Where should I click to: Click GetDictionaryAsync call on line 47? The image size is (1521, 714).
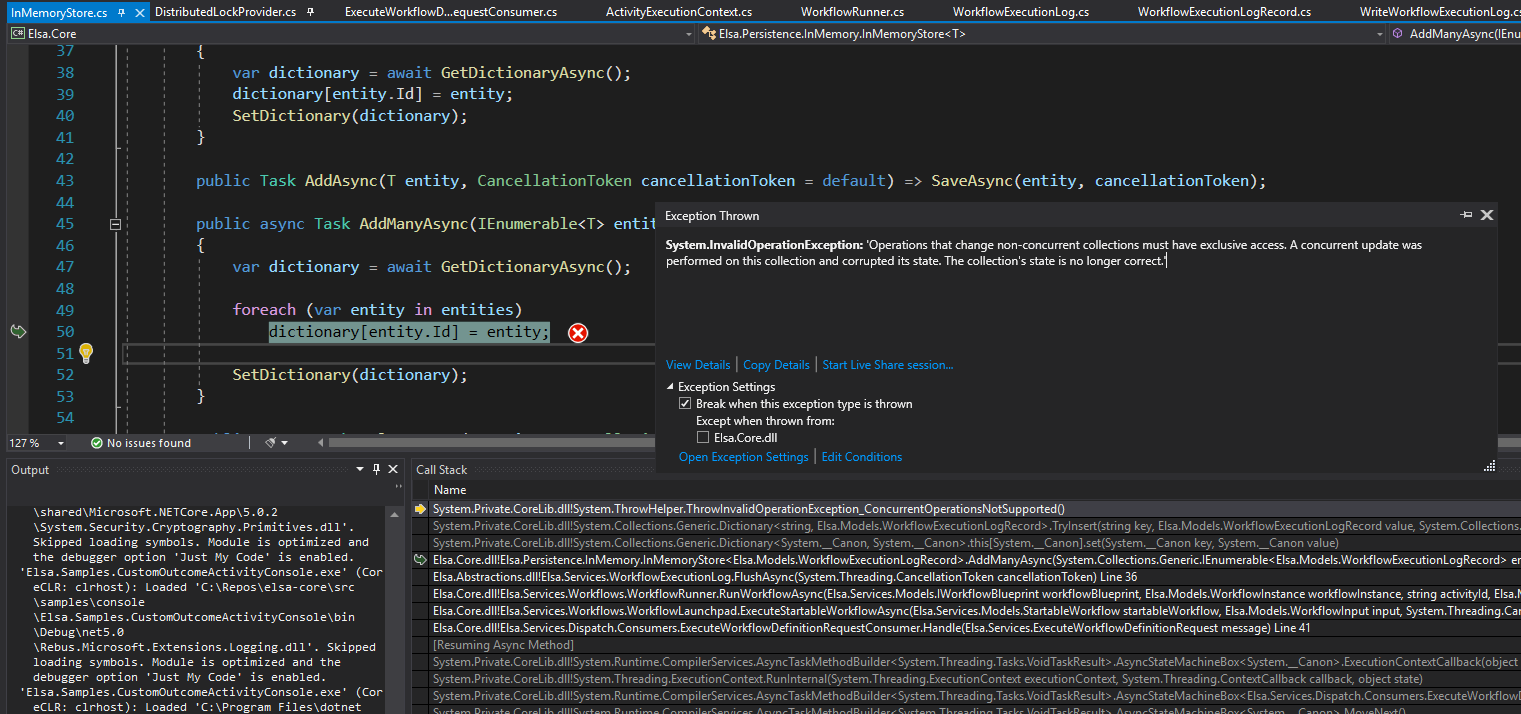coord(536,267)
